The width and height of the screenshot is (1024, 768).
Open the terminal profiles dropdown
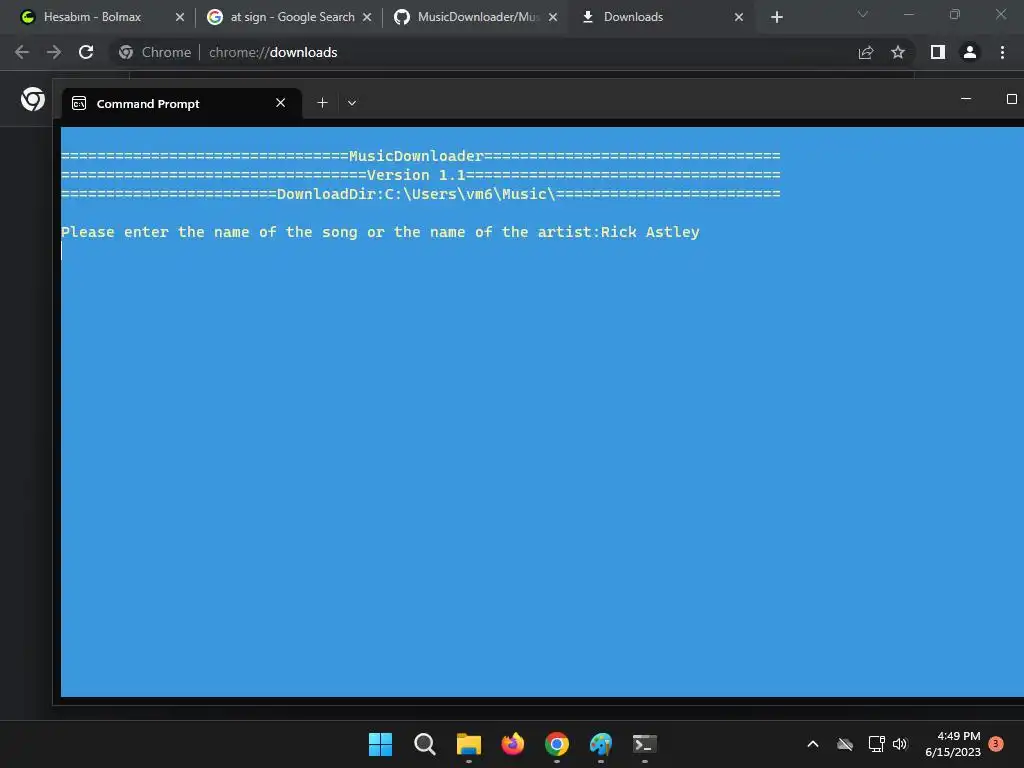[352, 103]
